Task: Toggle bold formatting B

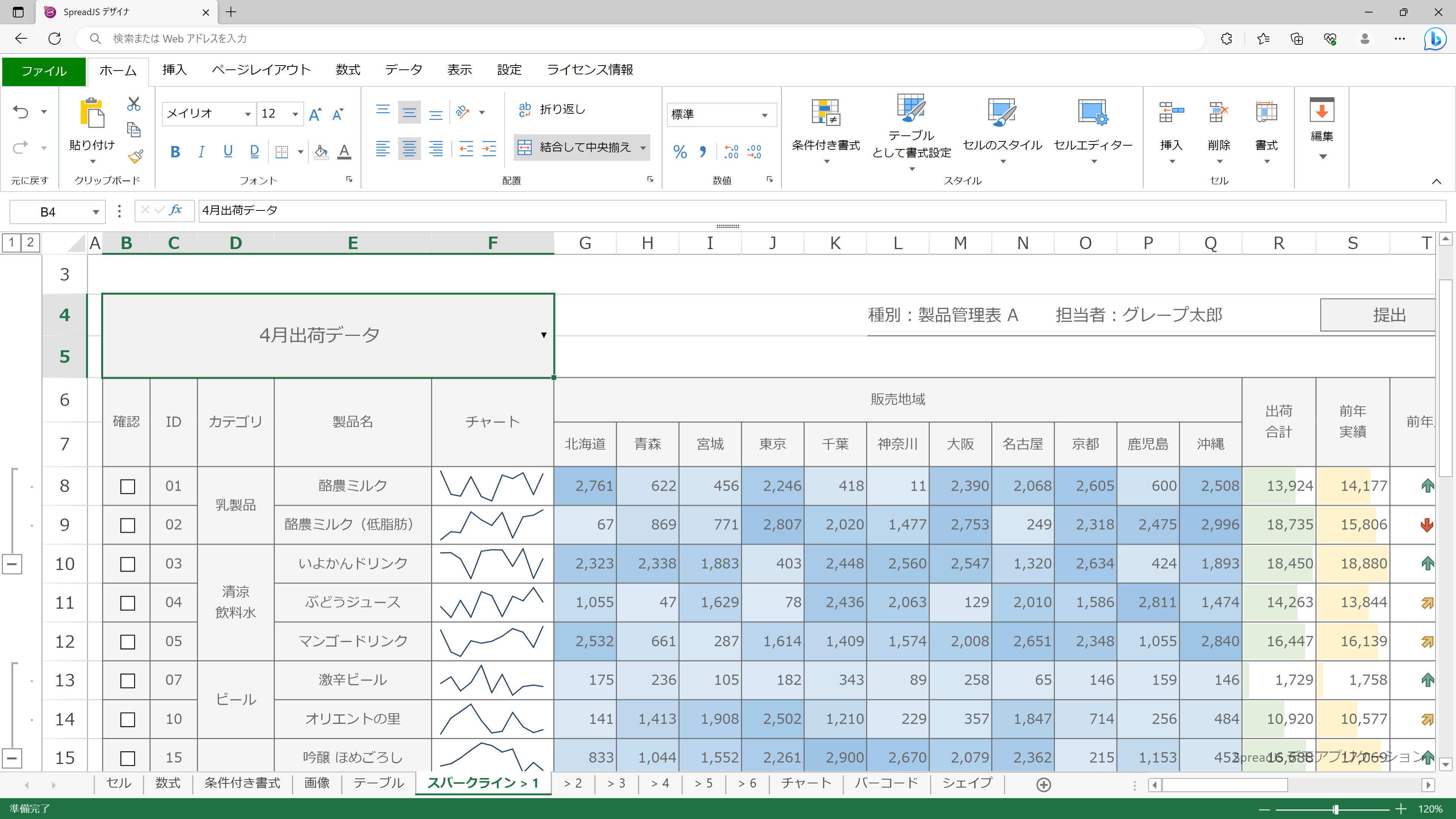Action: click(x=175, y=152)
